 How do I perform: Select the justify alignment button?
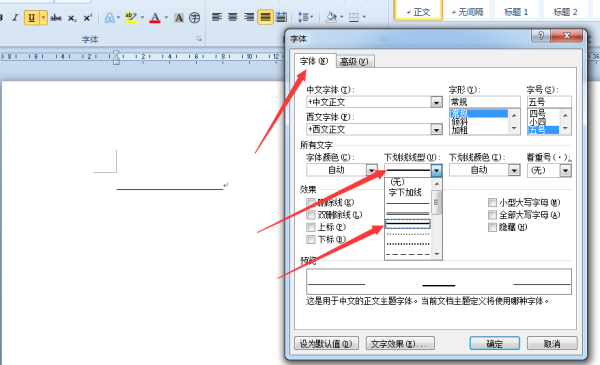tap(265, 17)
